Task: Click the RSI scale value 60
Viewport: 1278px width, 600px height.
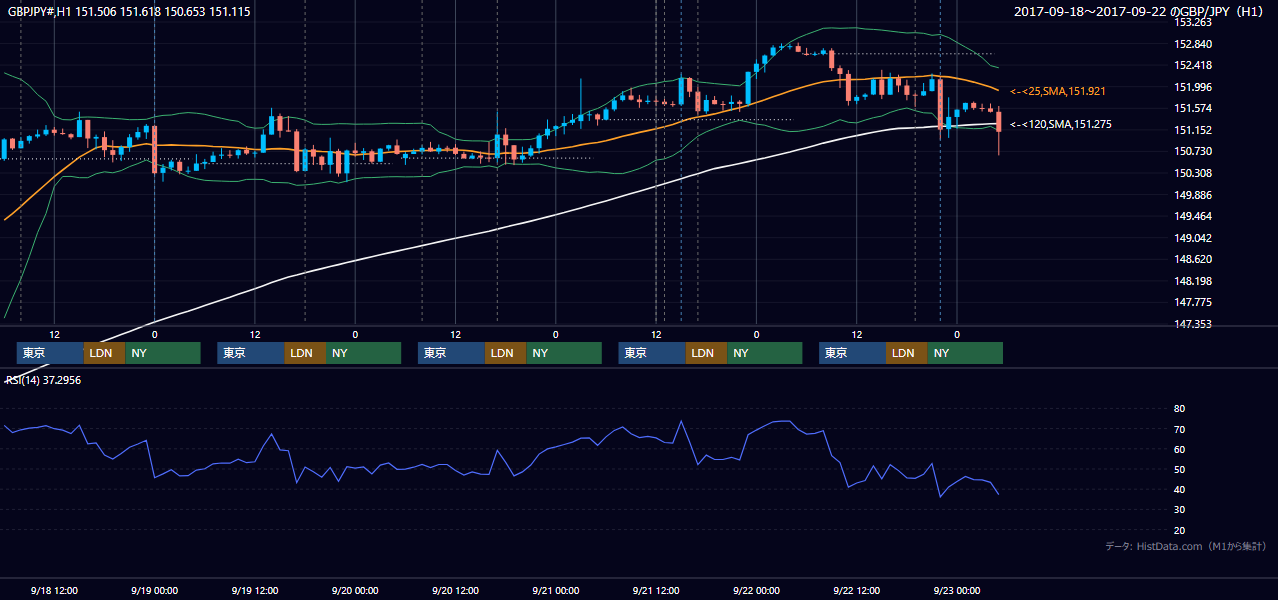Action: point(1180,449)
